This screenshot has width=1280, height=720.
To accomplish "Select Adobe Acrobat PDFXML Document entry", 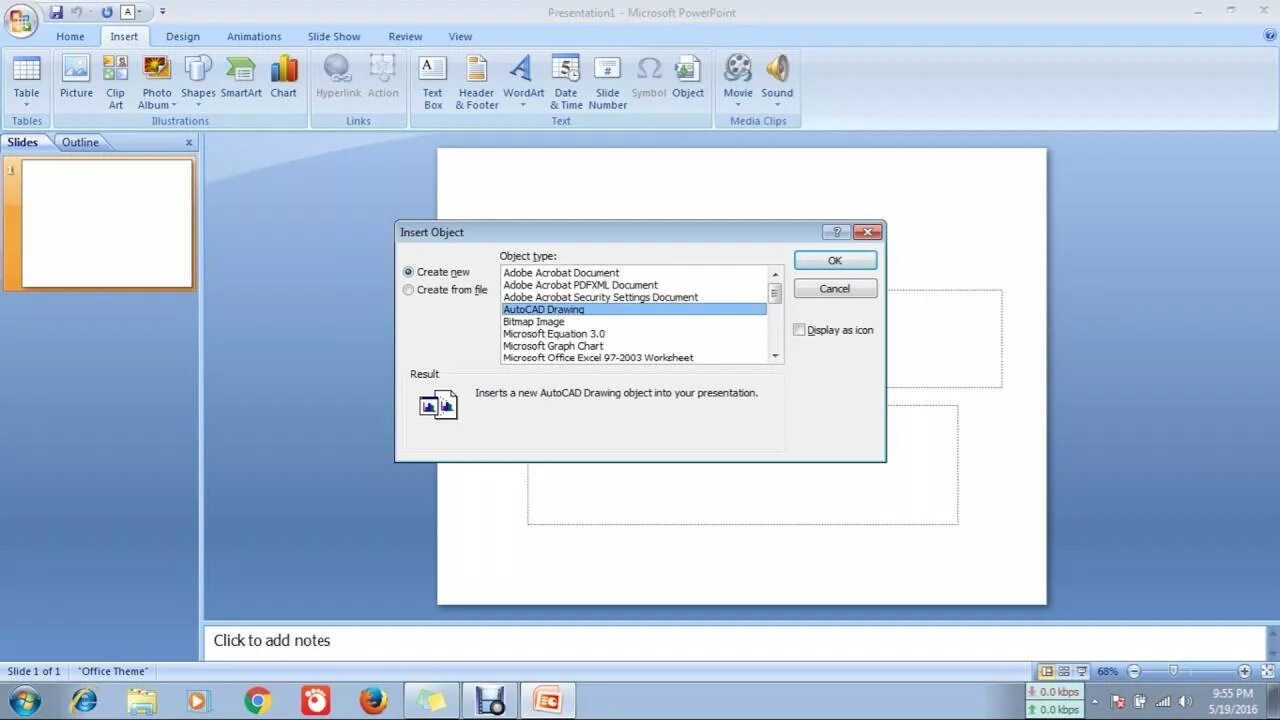I will (x=634, y=285).
